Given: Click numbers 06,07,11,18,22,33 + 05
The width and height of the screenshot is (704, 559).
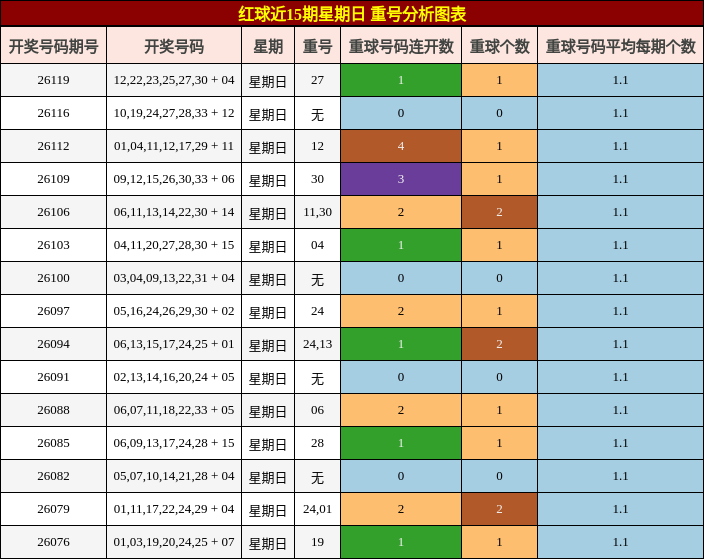Looking at the screenshot, I should (x=174, y=410).
